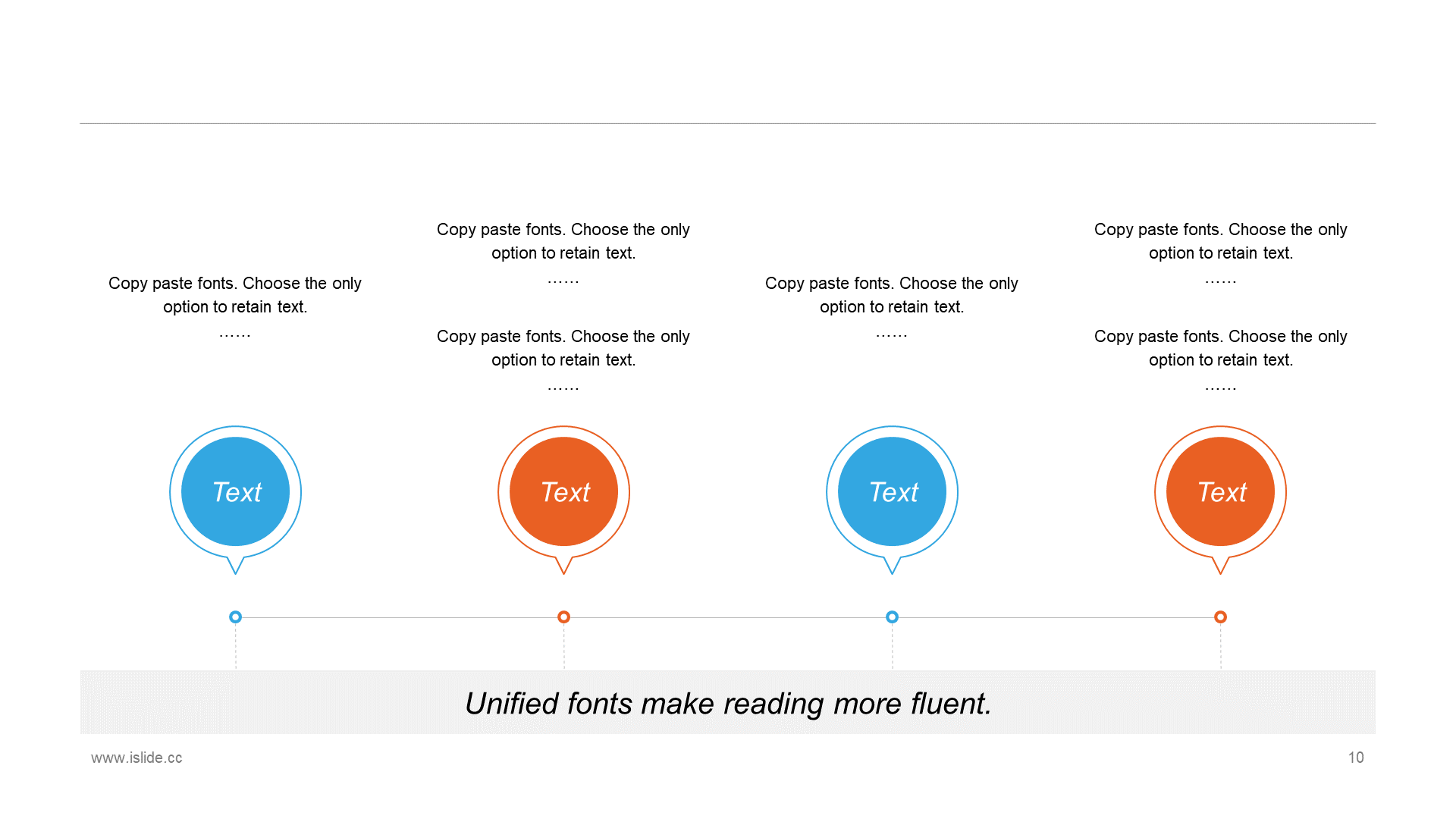Screen dimensions: 1456x819
Task: Select the text block above the second blue pin
Action: [892, 306]
